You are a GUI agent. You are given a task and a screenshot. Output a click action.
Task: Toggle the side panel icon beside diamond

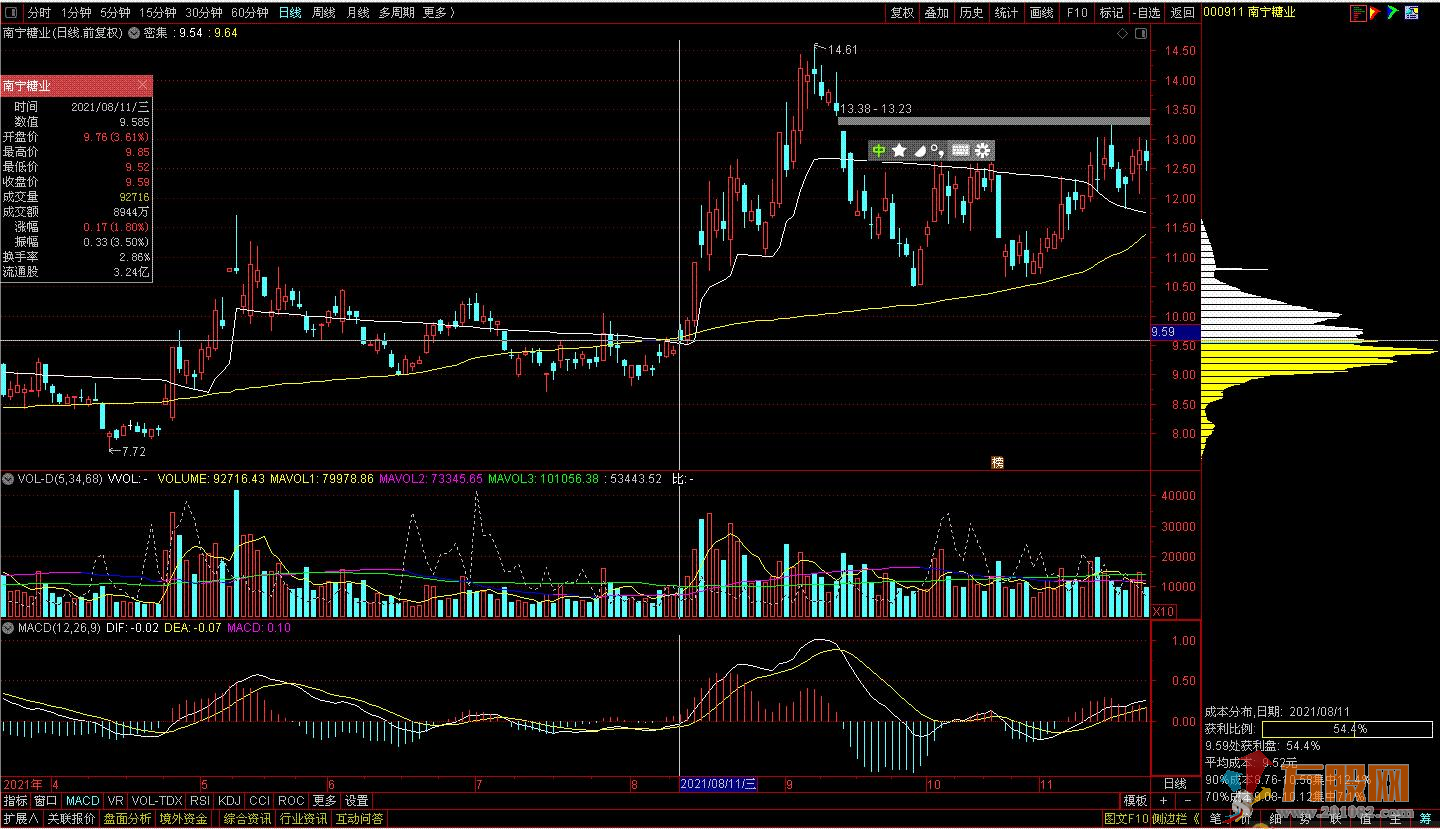(1141, 33)
